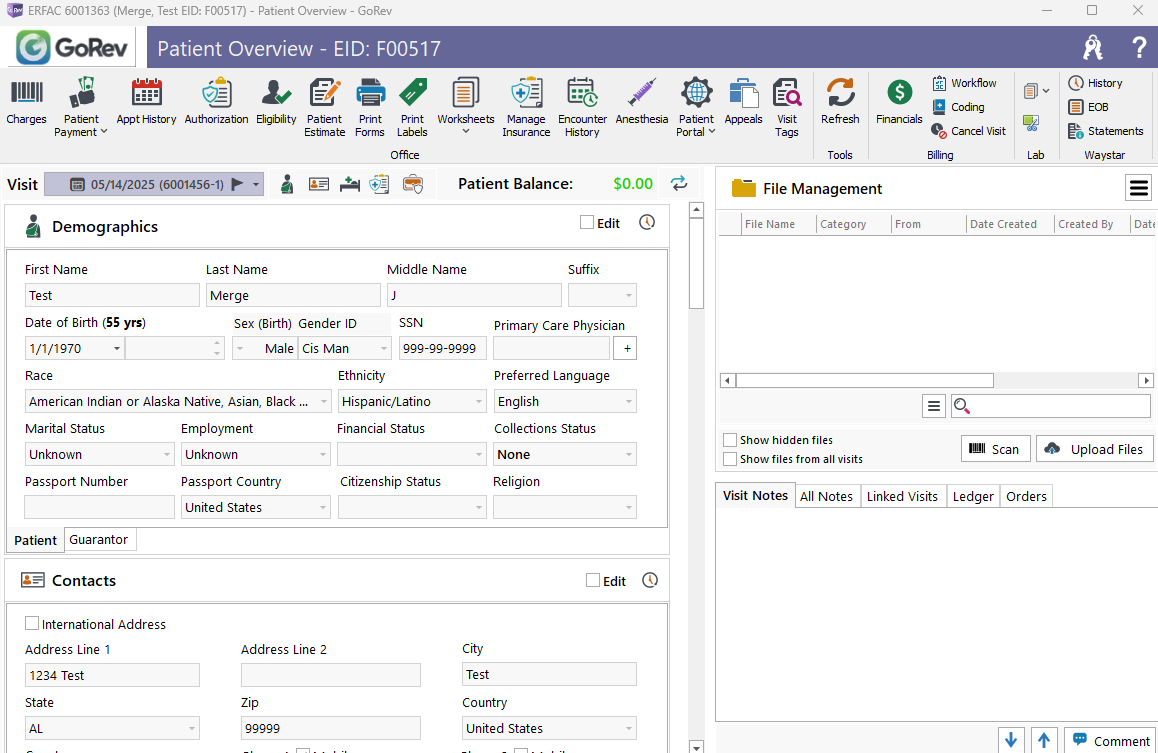The width and height of the screenshot is (1158, 753).
Task: Switch to the Guarantor tab
Action: [99, 540]
